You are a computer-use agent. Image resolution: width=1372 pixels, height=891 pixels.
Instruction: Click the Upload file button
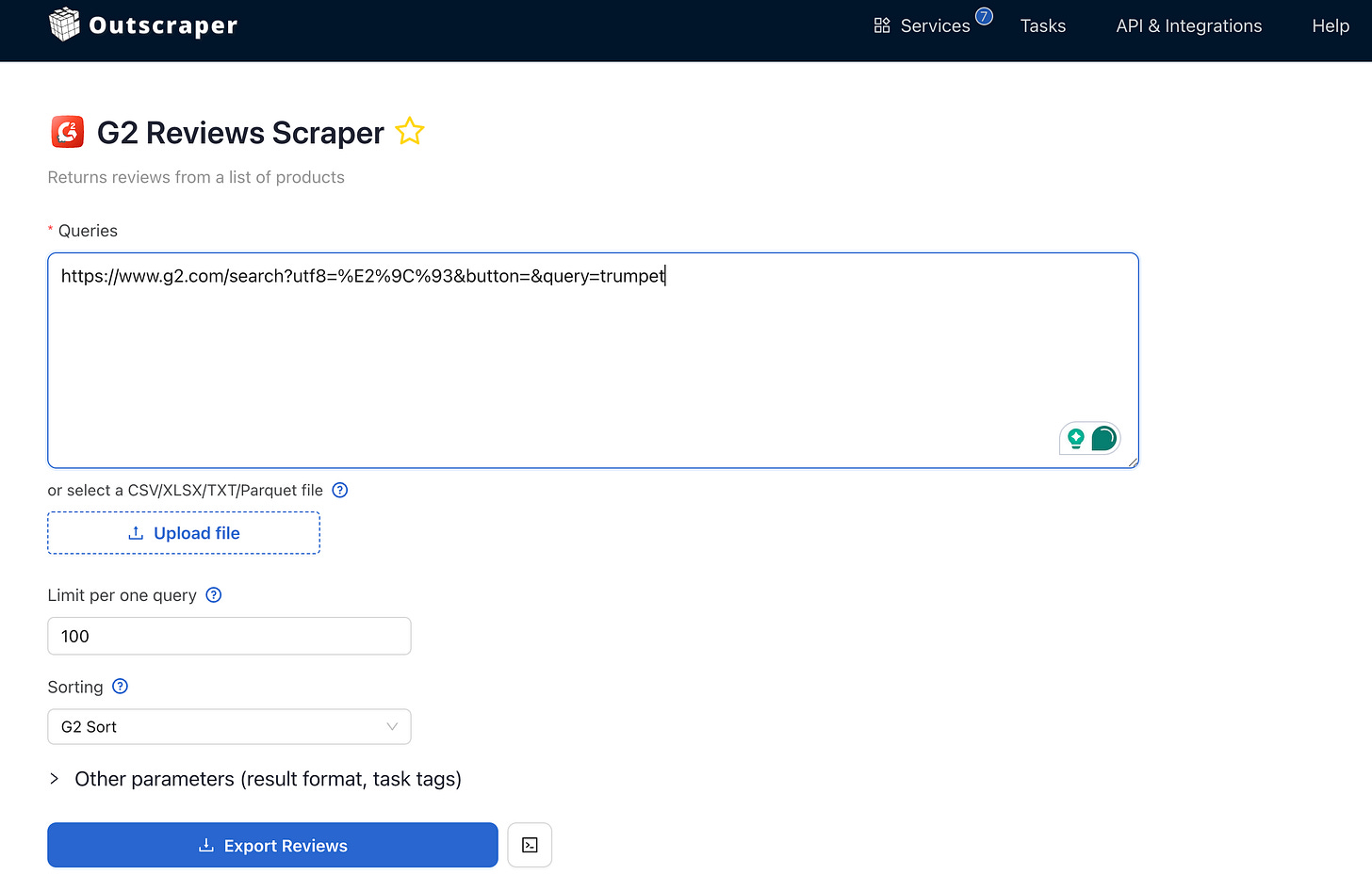tap(184, 533)
